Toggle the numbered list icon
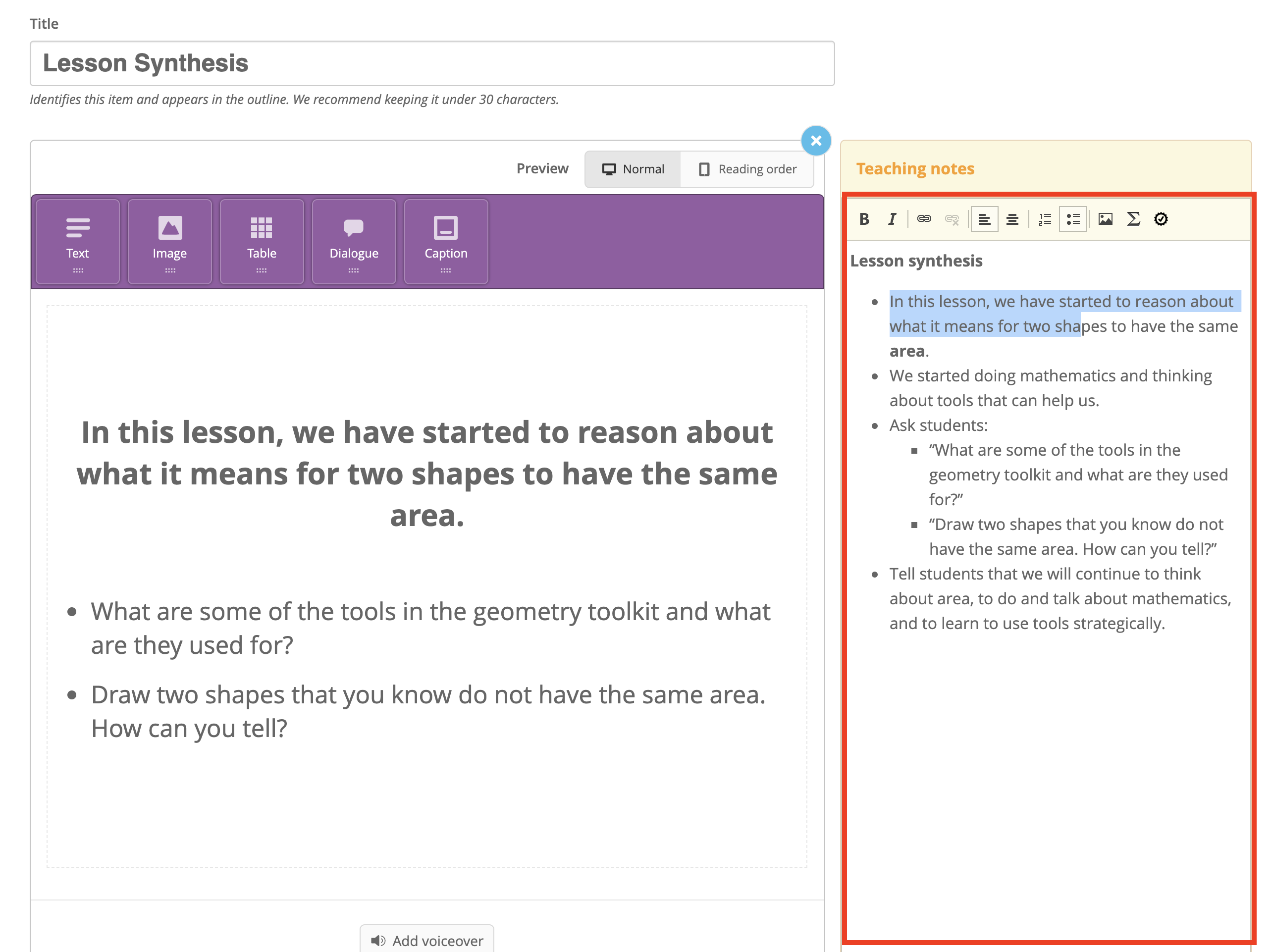 (x=1045, y=219)
